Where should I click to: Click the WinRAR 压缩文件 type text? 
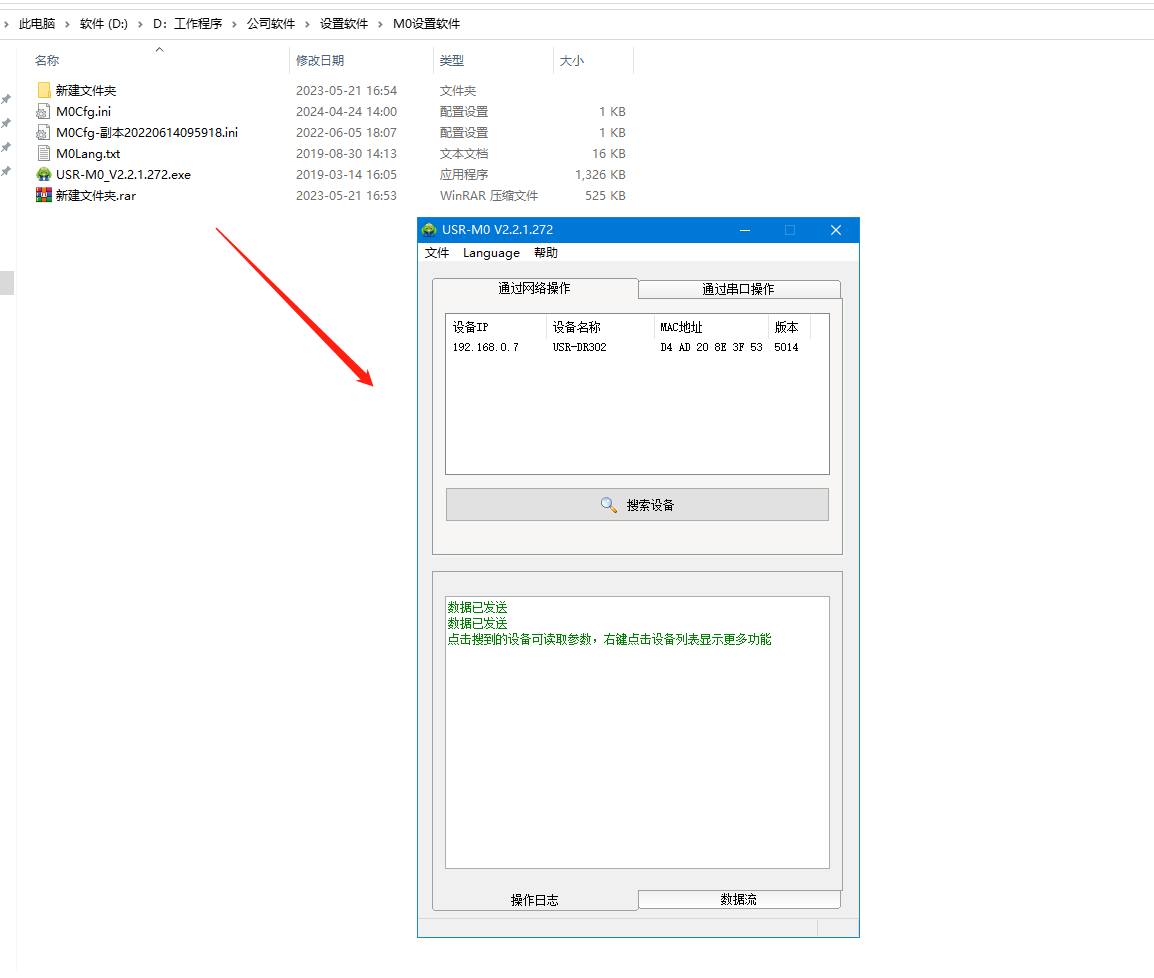489,195
